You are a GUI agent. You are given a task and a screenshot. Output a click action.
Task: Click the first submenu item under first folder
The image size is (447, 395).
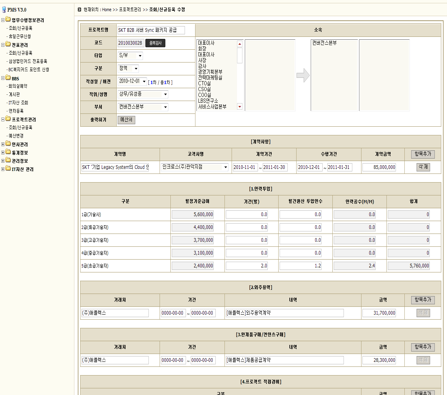pyautogui.click(x=20, y=28)
